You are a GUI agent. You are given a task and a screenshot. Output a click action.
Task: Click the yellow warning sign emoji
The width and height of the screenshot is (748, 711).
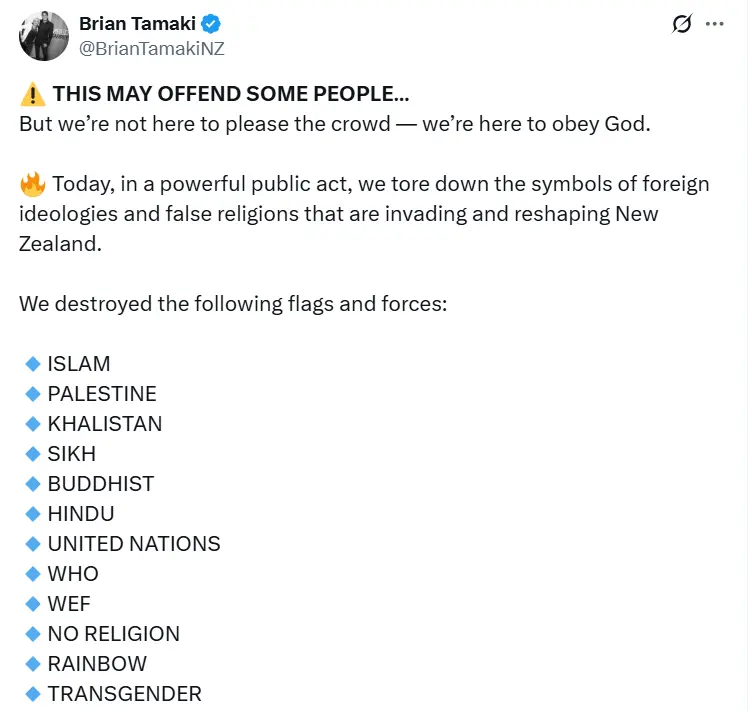tap(32, 95)
